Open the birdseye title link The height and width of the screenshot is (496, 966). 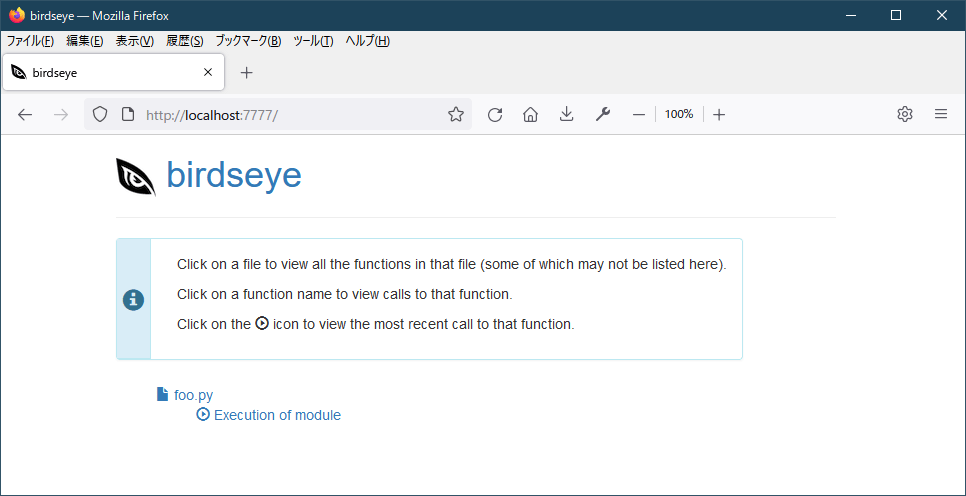[233, 175]
